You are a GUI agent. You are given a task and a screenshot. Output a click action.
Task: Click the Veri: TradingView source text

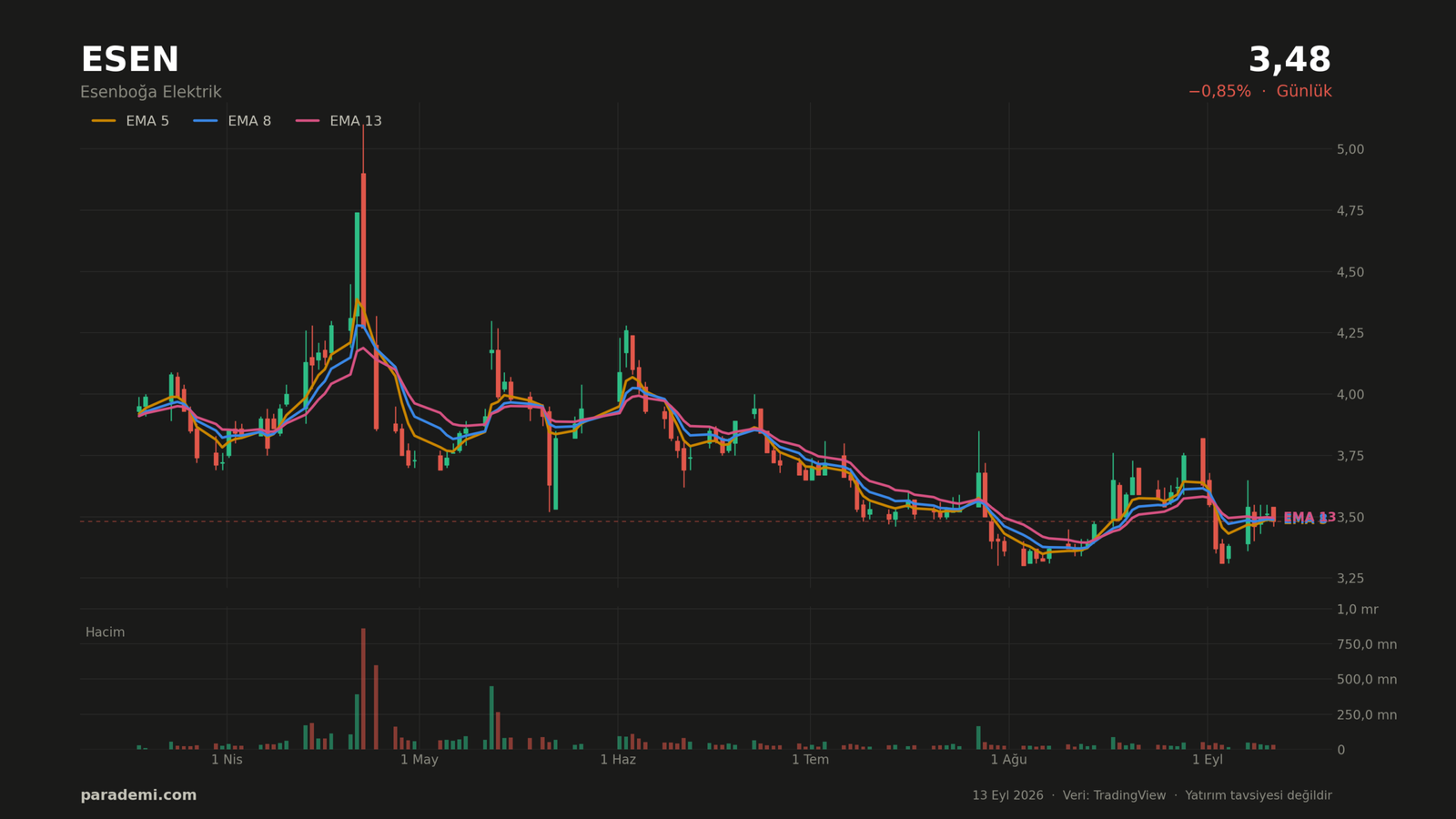pyautogui.click(x=1114, y=795)
